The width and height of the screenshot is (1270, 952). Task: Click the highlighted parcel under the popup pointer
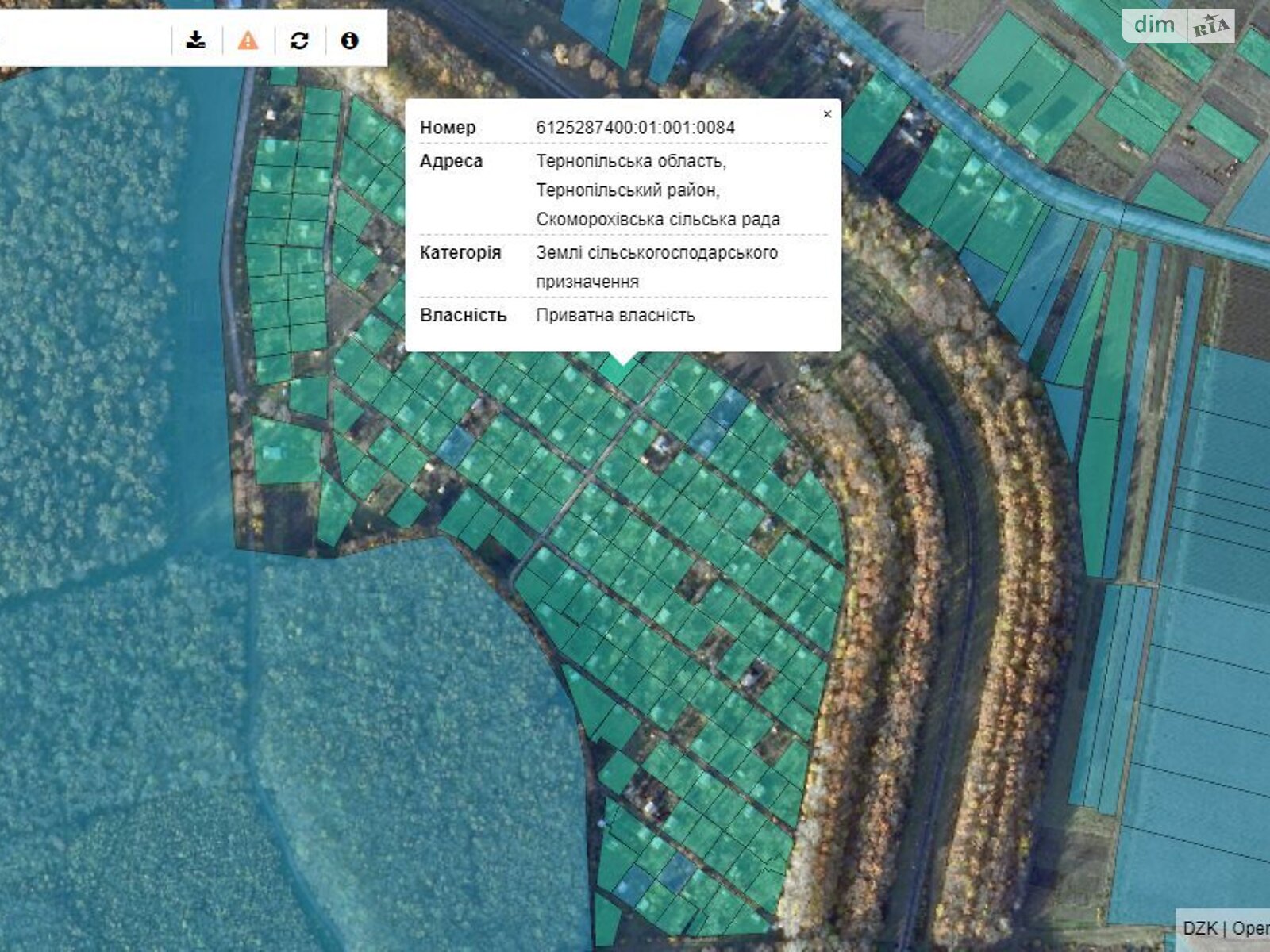point(618,370)
